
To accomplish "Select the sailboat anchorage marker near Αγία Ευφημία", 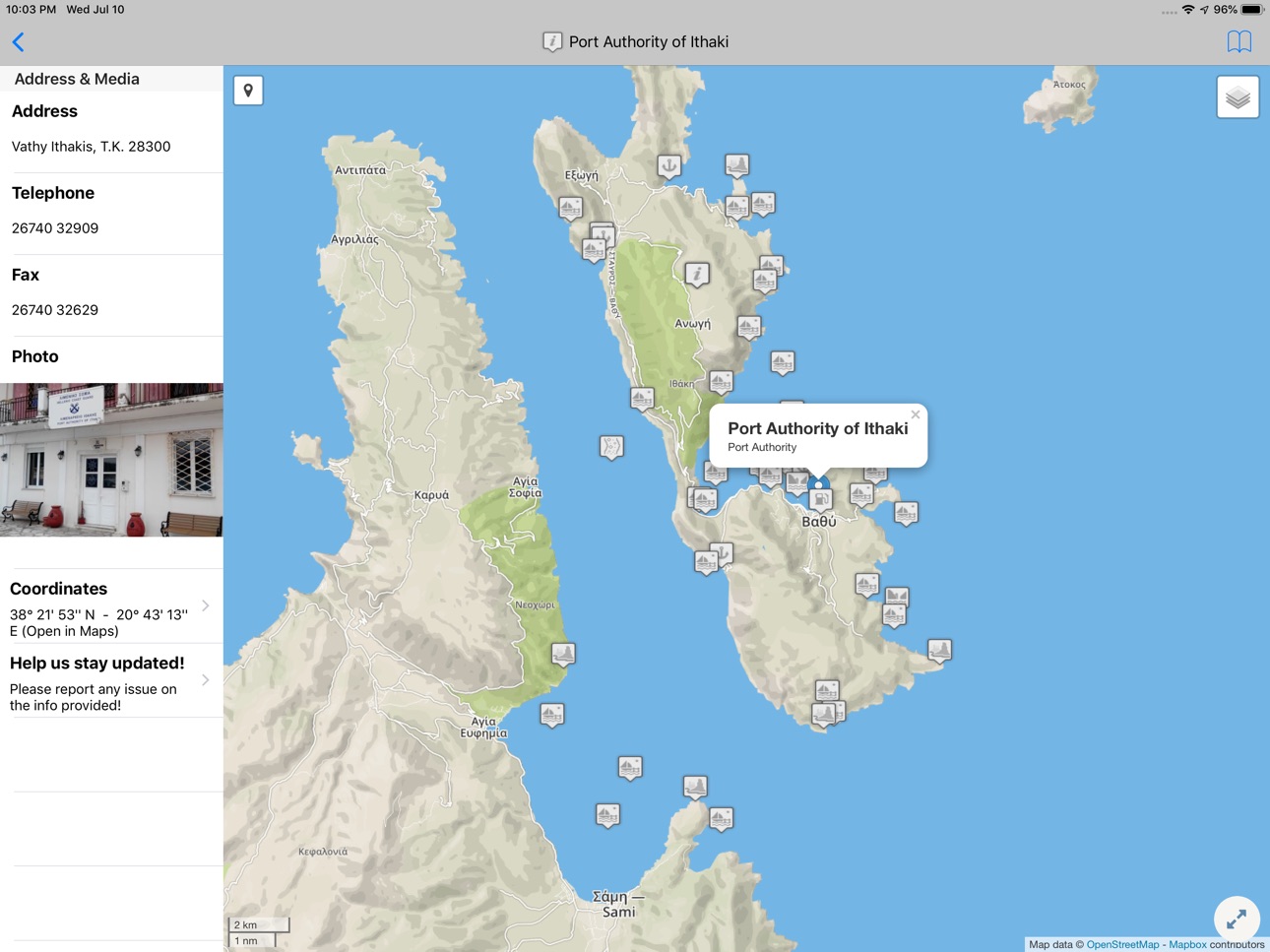I will 552,714.
